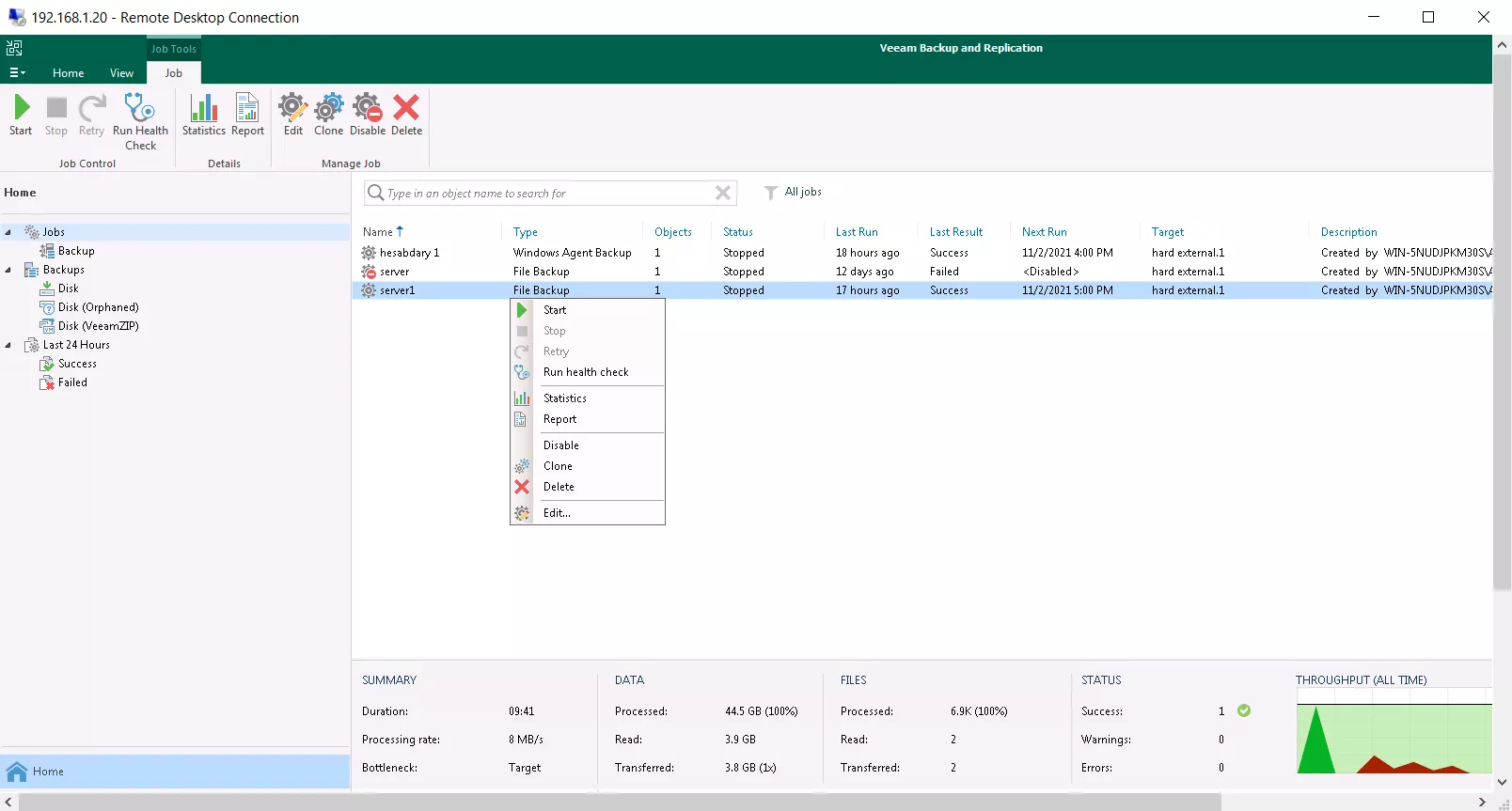Image resolution: width=1512 pixels, height=811 pixels.
Task: Select Backups node in the tree
Action: (63, 270)
